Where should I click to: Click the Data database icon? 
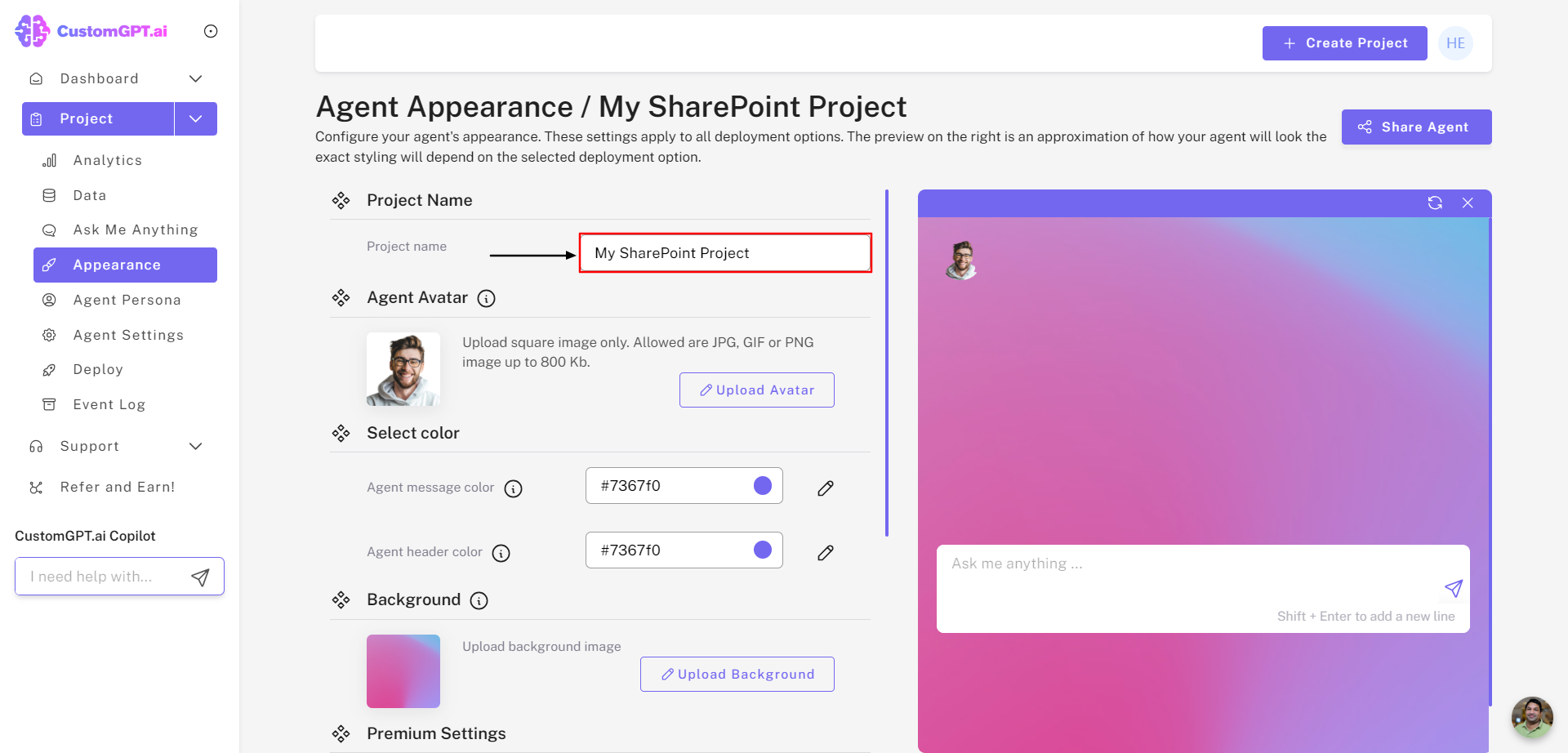[x=49, y=195]
